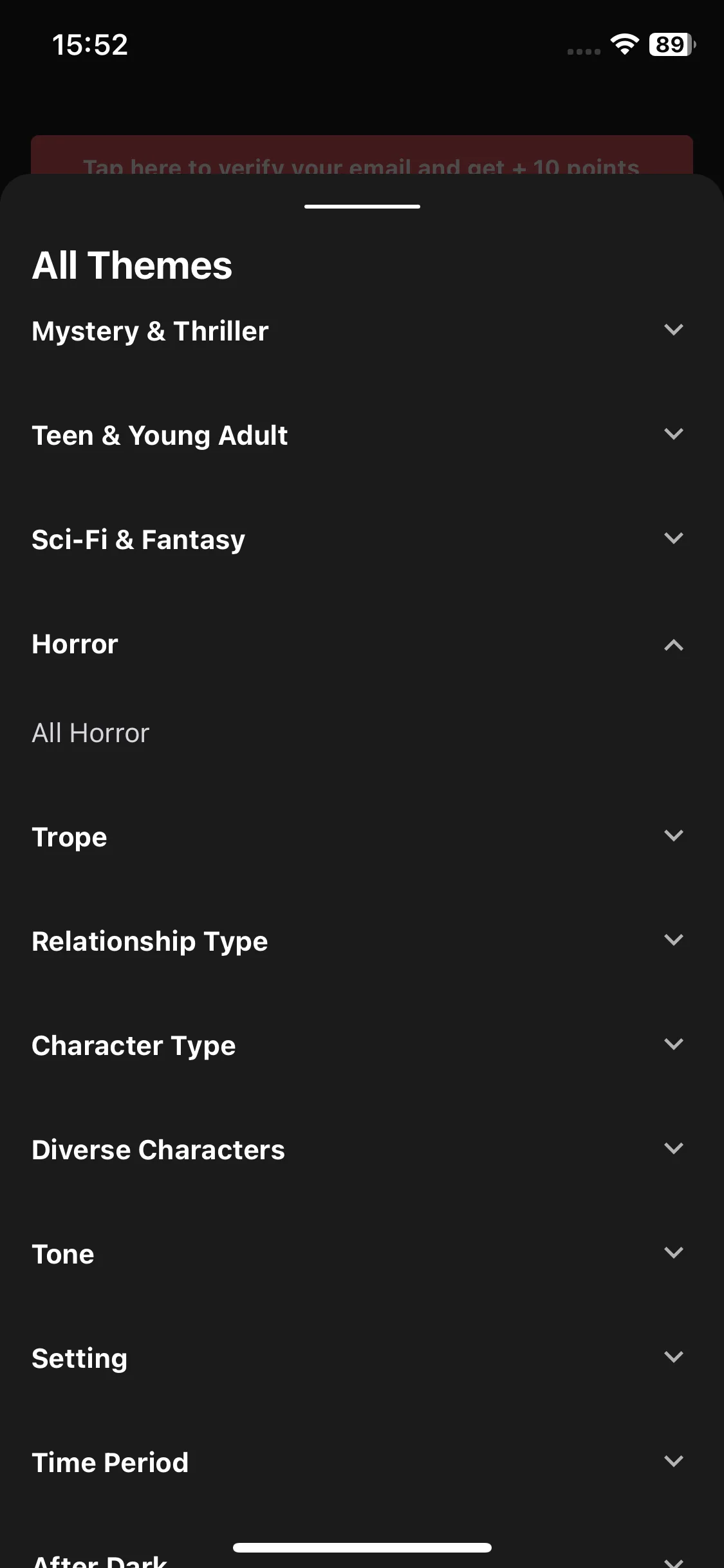Tap the sheet drag handle bar

[362, 207]
